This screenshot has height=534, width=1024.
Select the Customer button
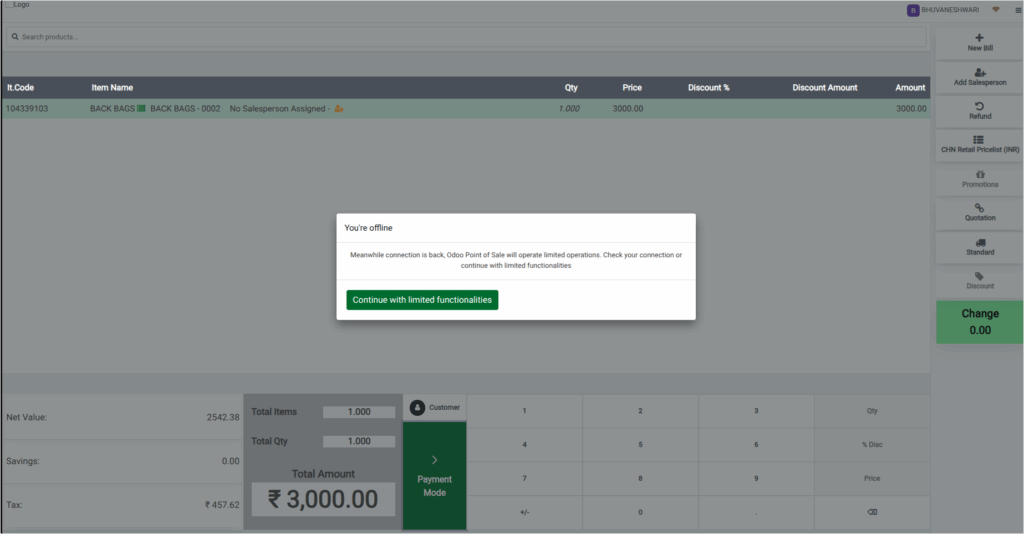click(x=435, y=407)
